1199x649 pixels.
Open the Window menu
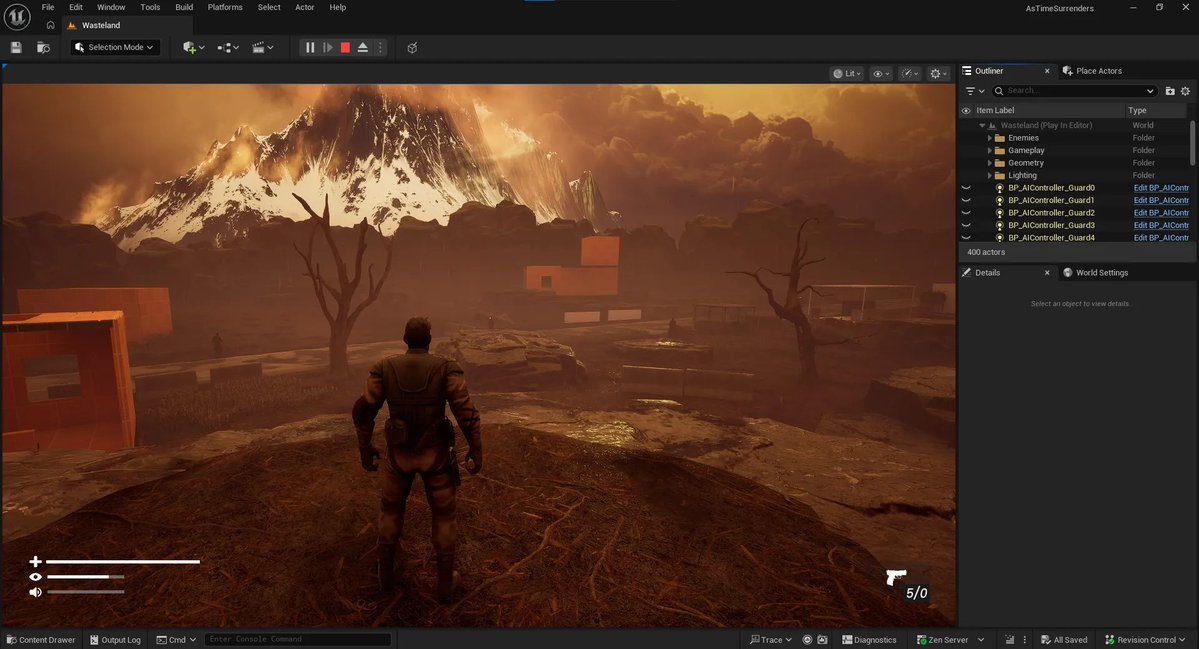(111, 7)
